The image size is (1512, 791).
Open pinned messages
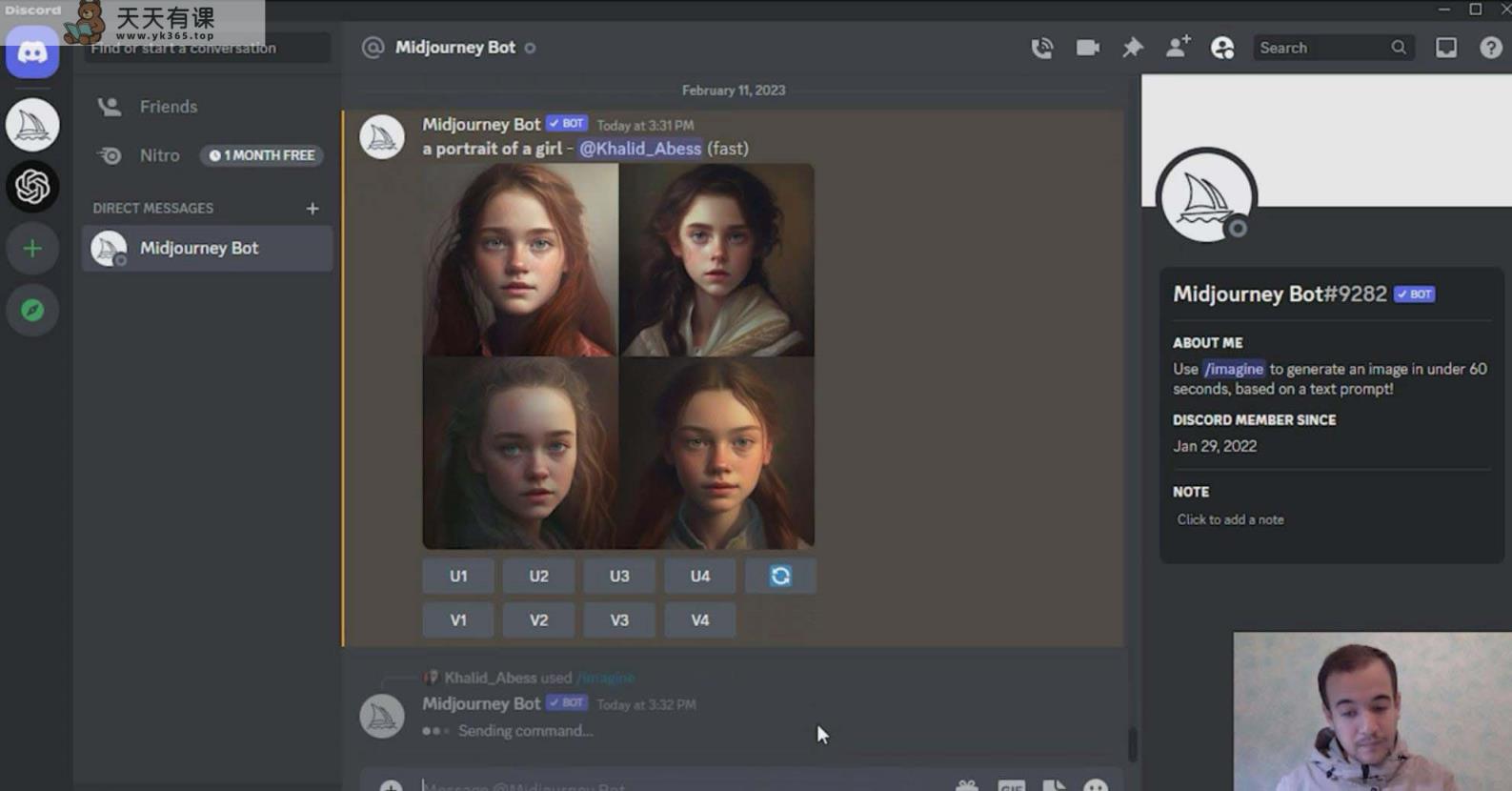(x=1133, y=48)
